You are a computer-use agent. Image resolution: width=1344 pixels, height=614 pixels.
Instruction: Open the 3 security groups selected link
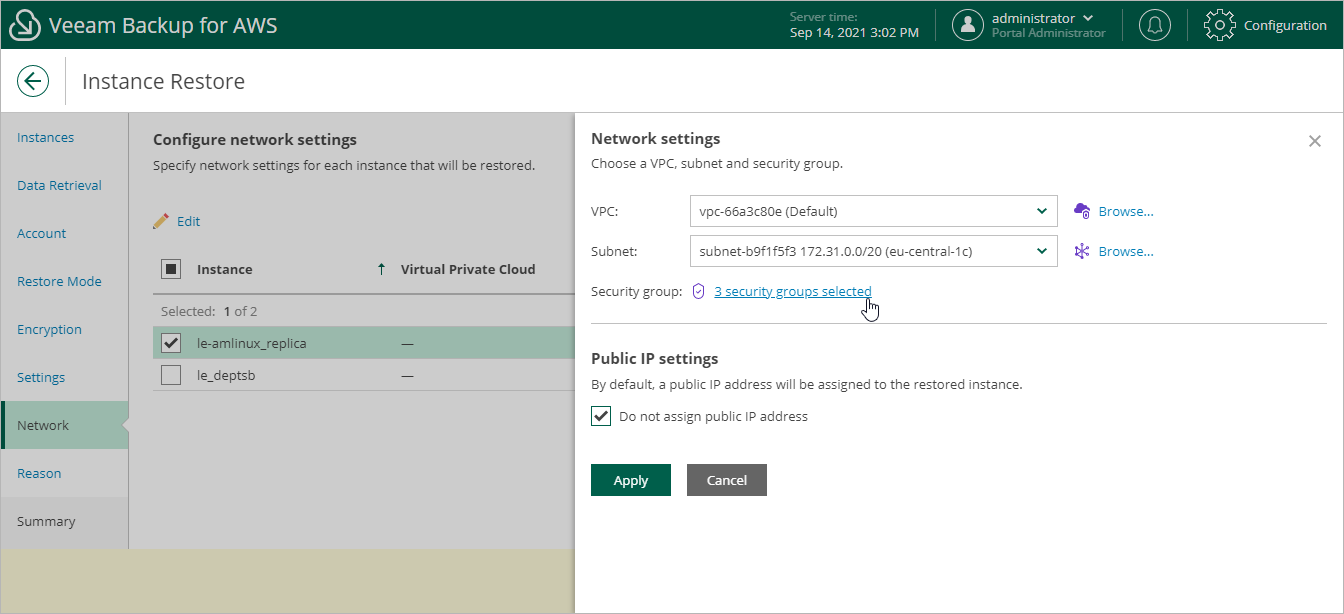point(792,291)
